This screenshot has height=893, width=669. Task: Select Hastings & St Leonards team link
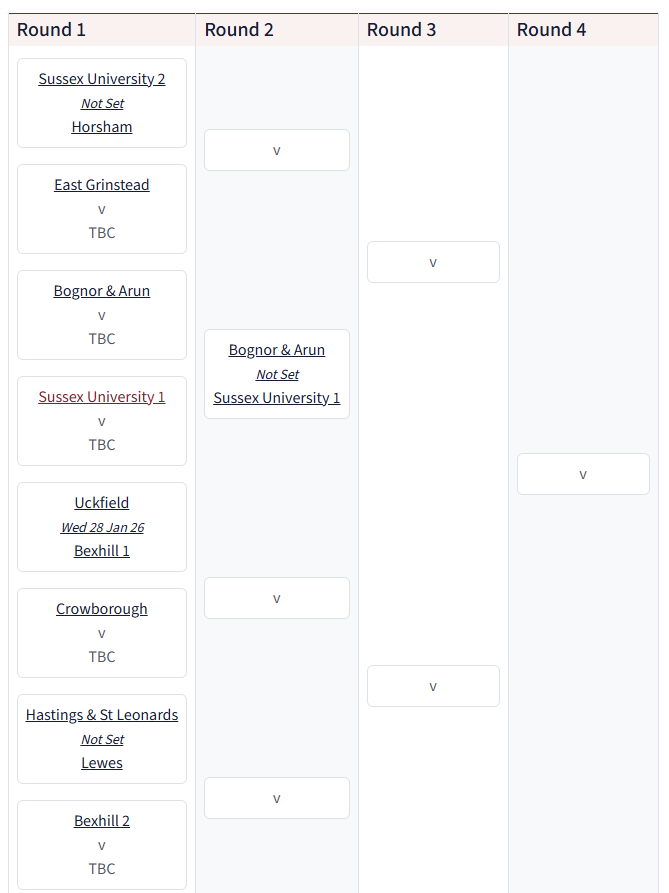[102, 715]
